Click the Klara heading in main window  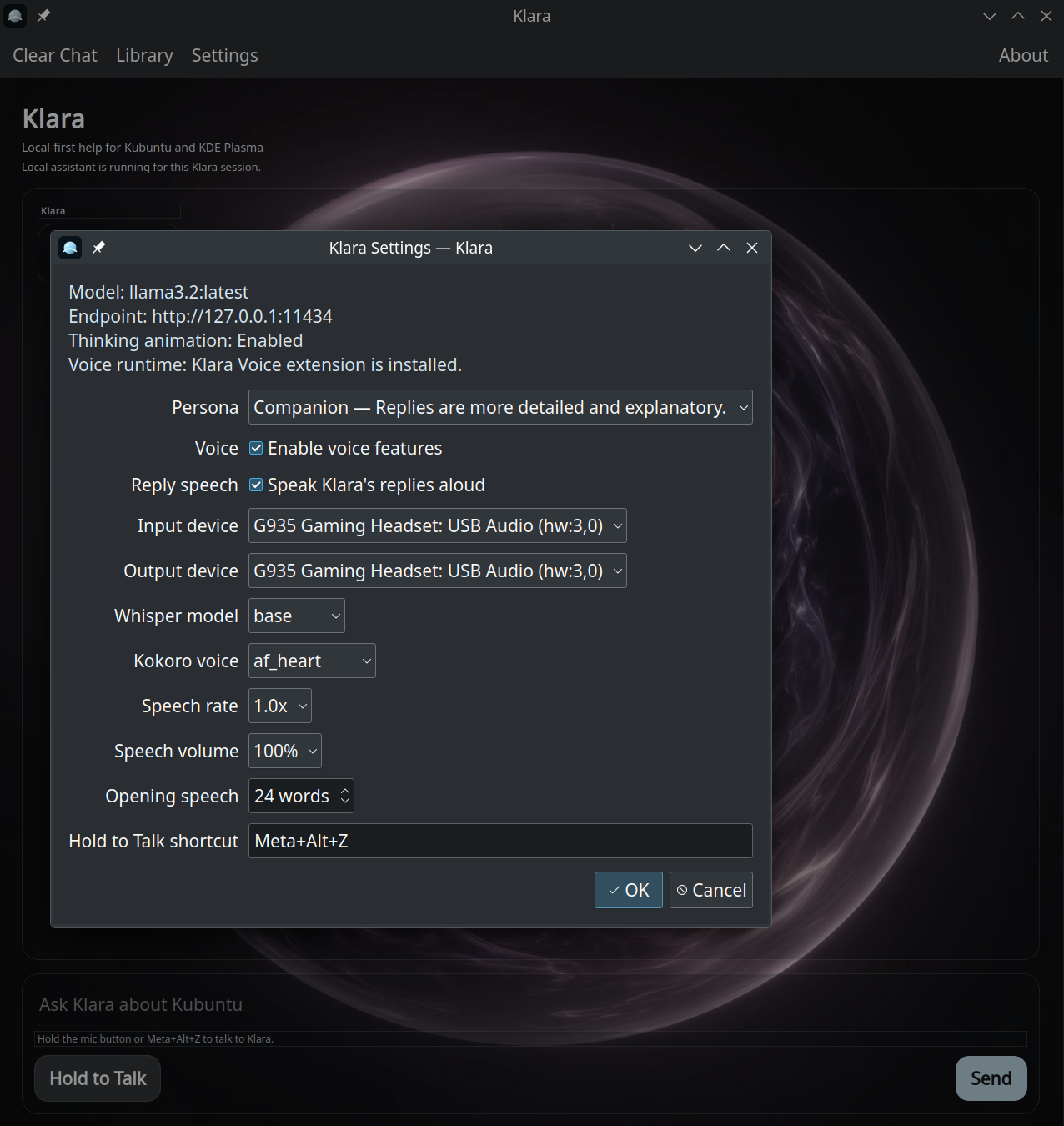click(53, 119)
